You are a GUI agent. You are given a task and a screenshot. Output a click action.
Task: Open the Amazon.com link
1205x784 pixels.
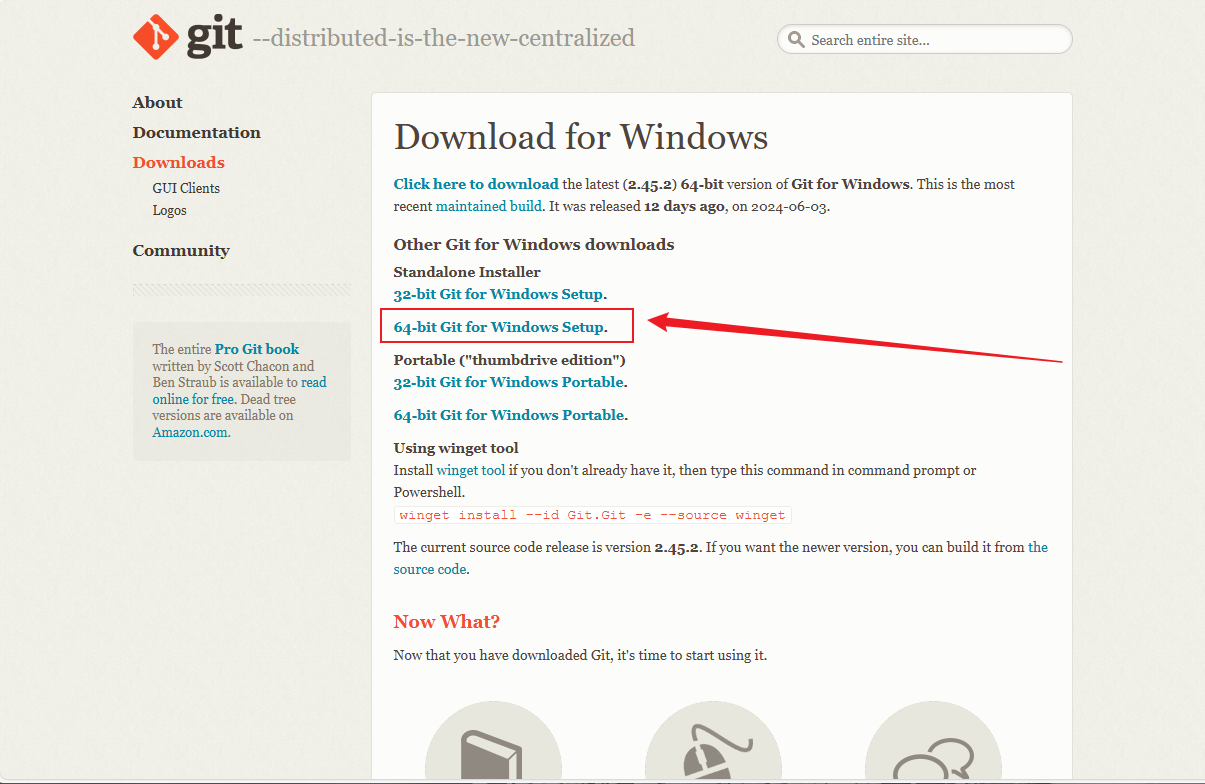190,432
